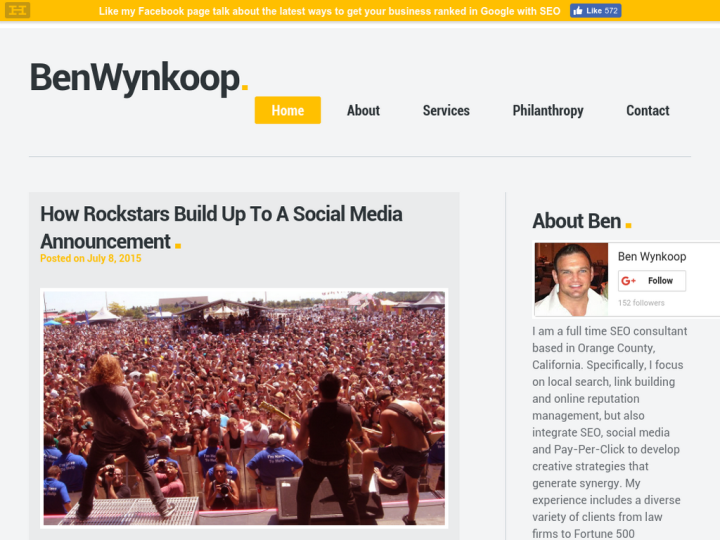Screen dimensions: 720x540
Task: Navigate to the Contact page
Action: pyautogui.click(x=647, y=110)
